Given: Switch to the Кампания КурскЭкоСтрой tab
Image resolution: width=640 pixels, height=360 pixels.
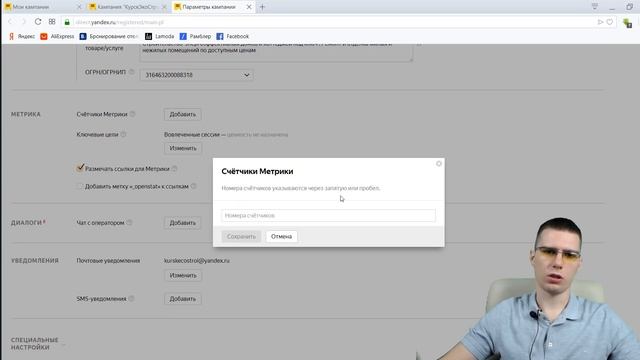Looking at the screenshot, I should click(x=127, y=7).
